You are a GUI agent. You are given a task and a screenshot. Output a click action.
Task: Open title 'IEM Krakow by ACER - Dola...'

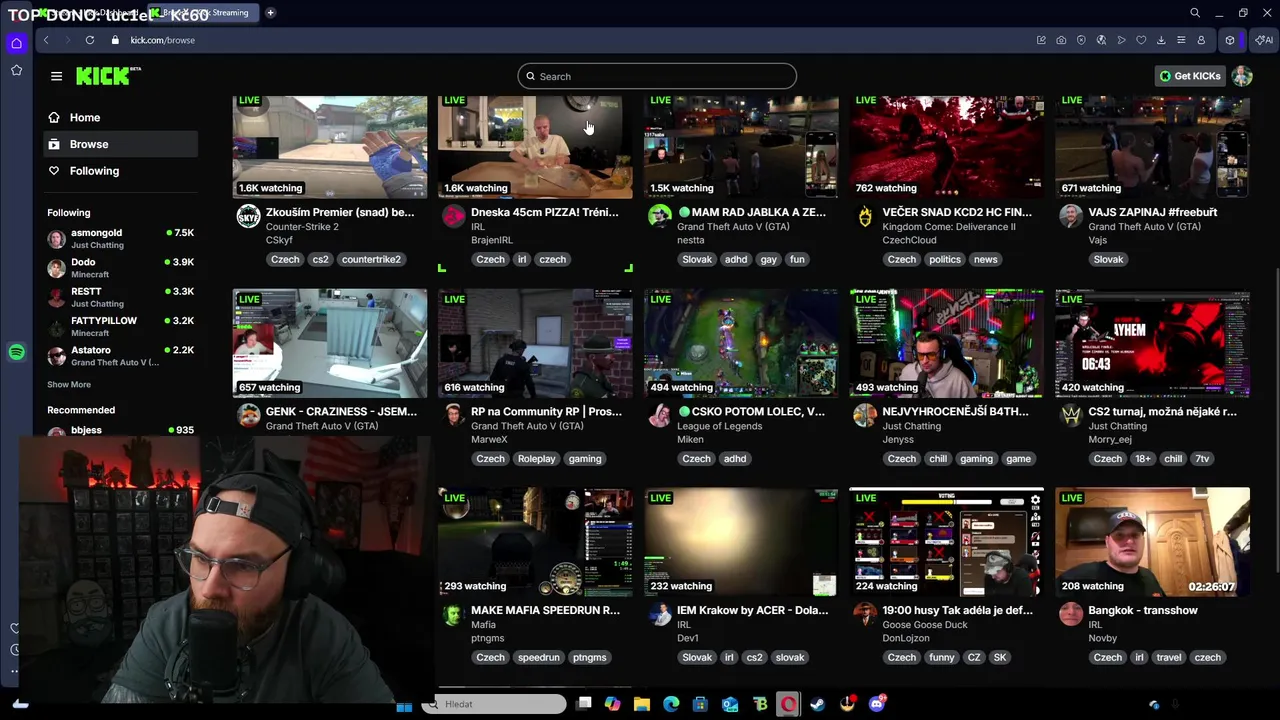(x=753, y=610)
